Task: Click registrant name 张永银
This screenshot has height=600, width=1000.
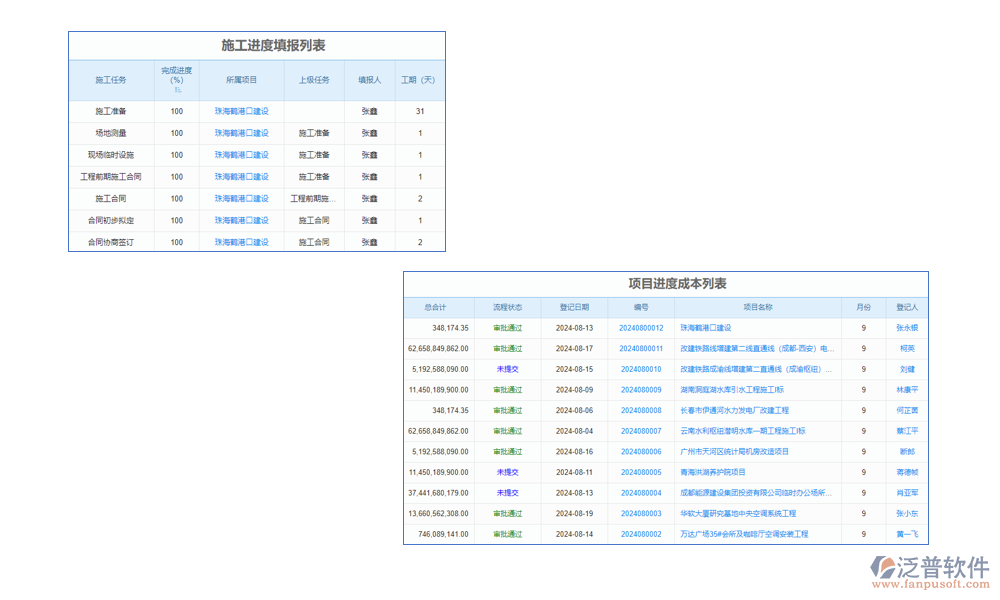Action: click(906, 328)
